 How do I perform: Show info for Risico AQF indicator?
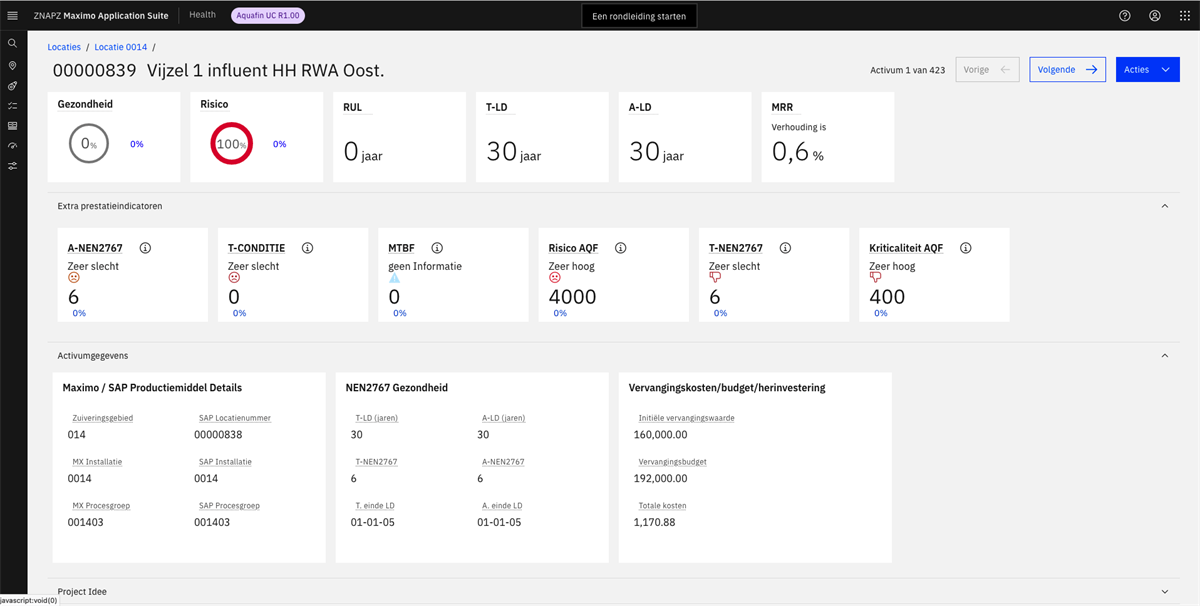click(x=620, y=248)
